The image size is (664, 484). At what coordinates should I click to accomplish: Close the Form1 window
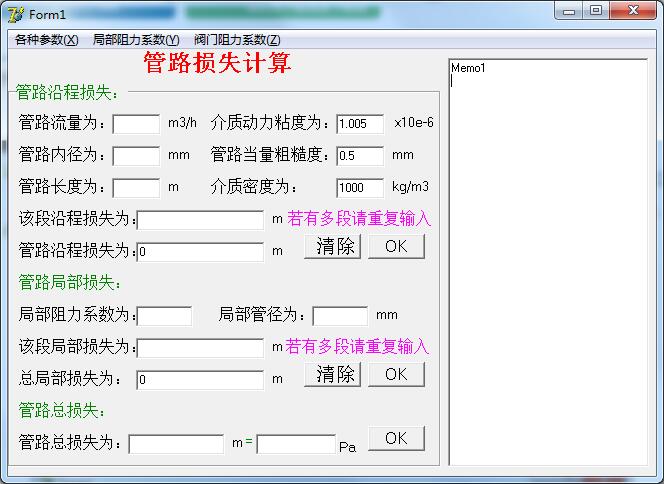point(633,11)
